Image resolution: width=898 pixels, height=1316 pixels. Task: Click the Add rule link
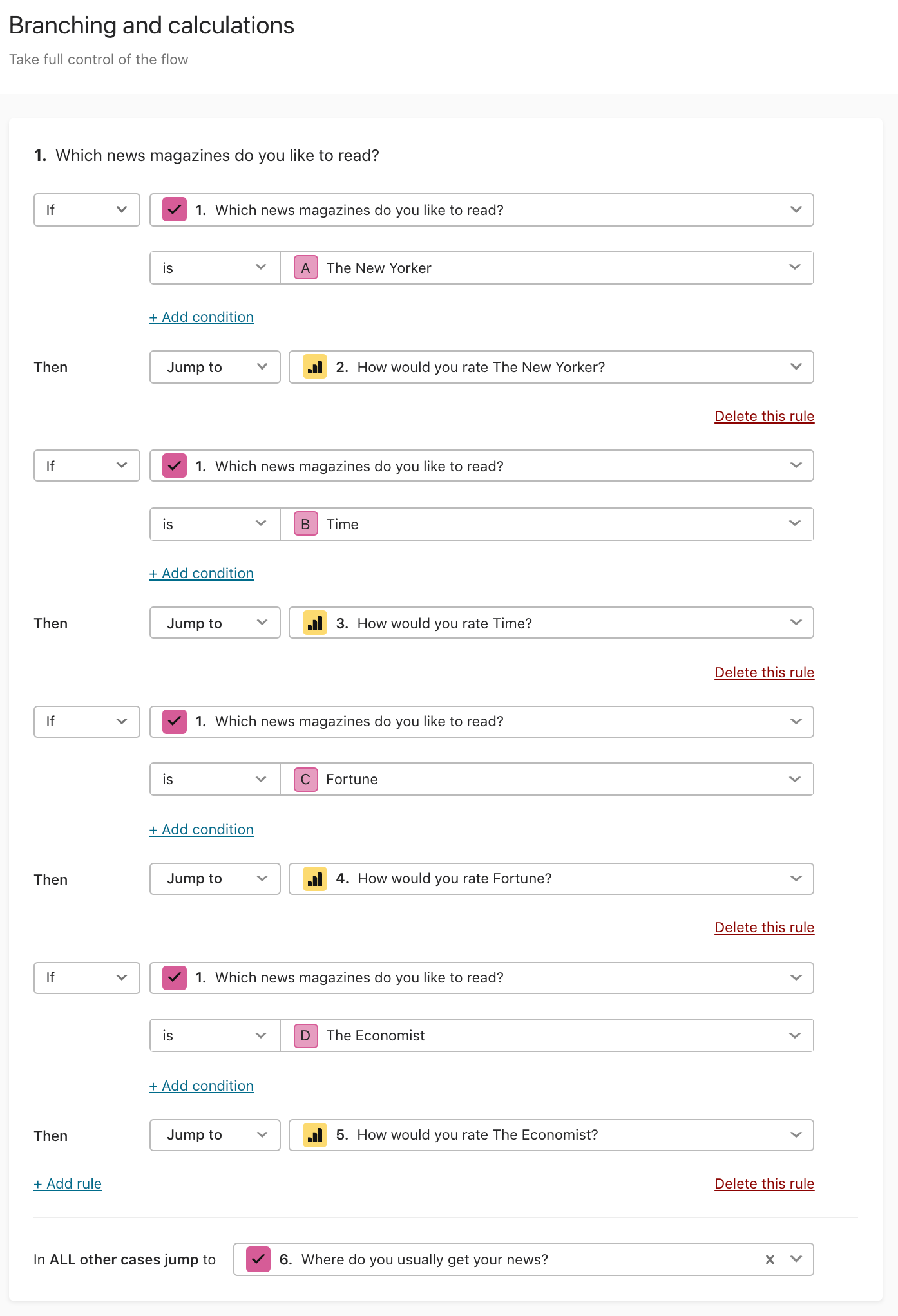(x=67, y=1183)
